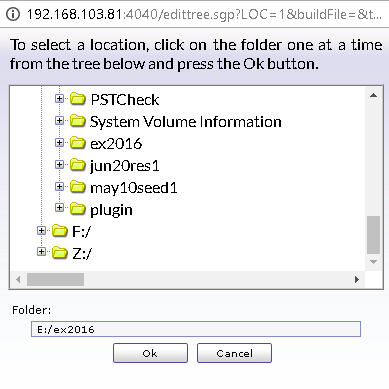This screenshot has width=389, height=389.
Task: Select the F:/ drive folder icon
Action: tap(60, 231)
